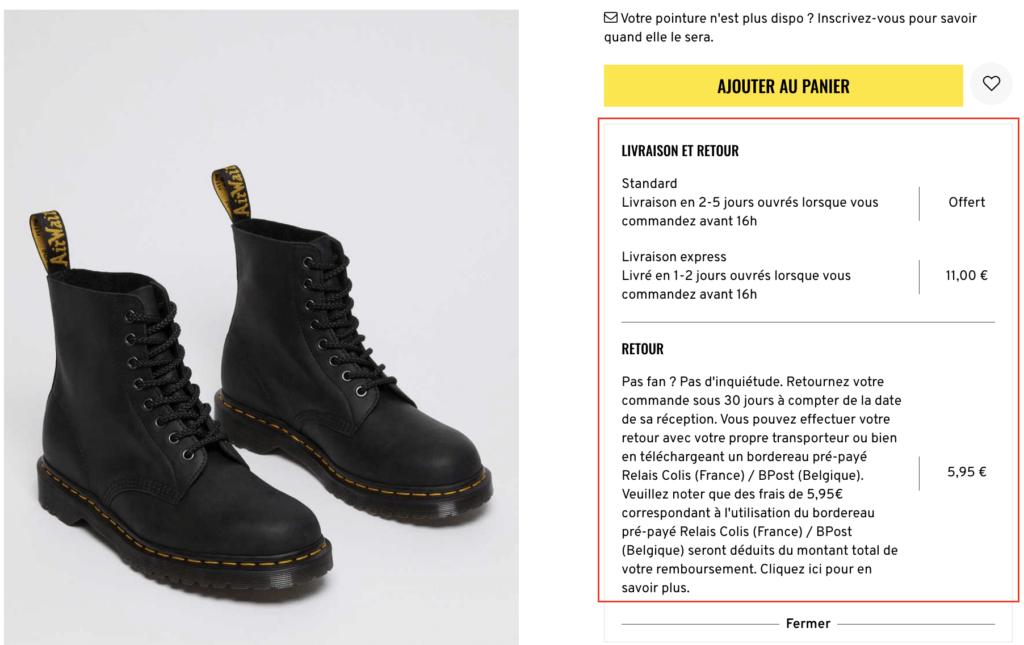Click the AJOUTER AU PANIER button
Viewport: 1024px width, 645px height.
[x=783, y=86]
